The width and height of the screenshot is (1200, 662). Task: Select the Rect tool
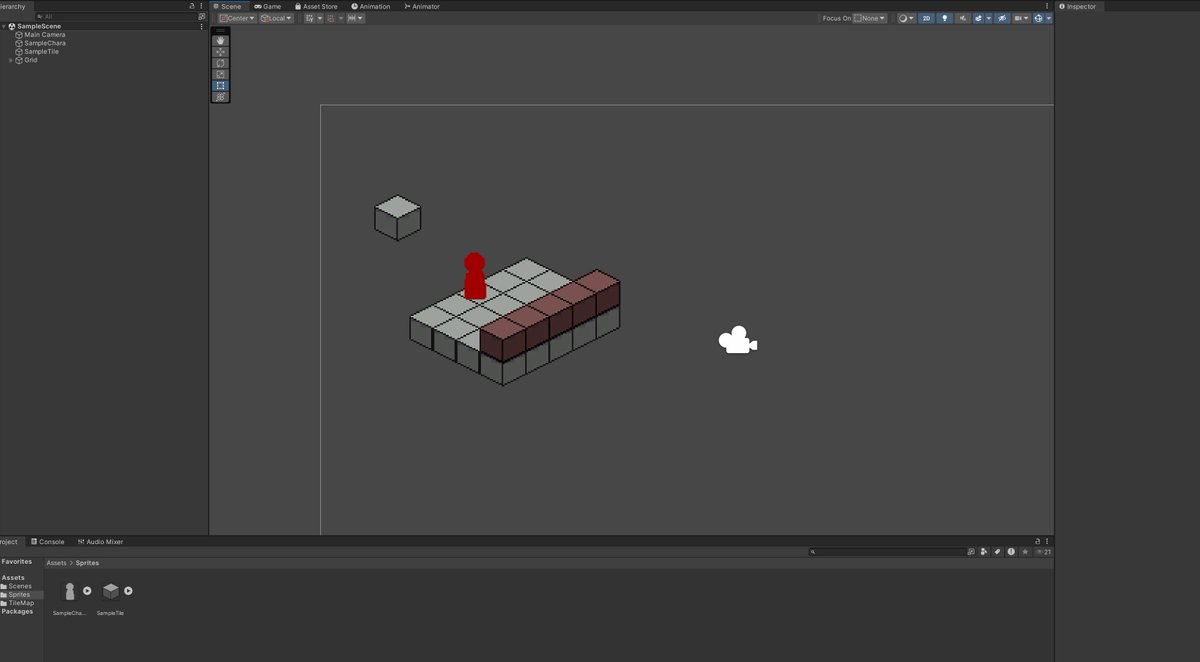[x=221, y=85]
